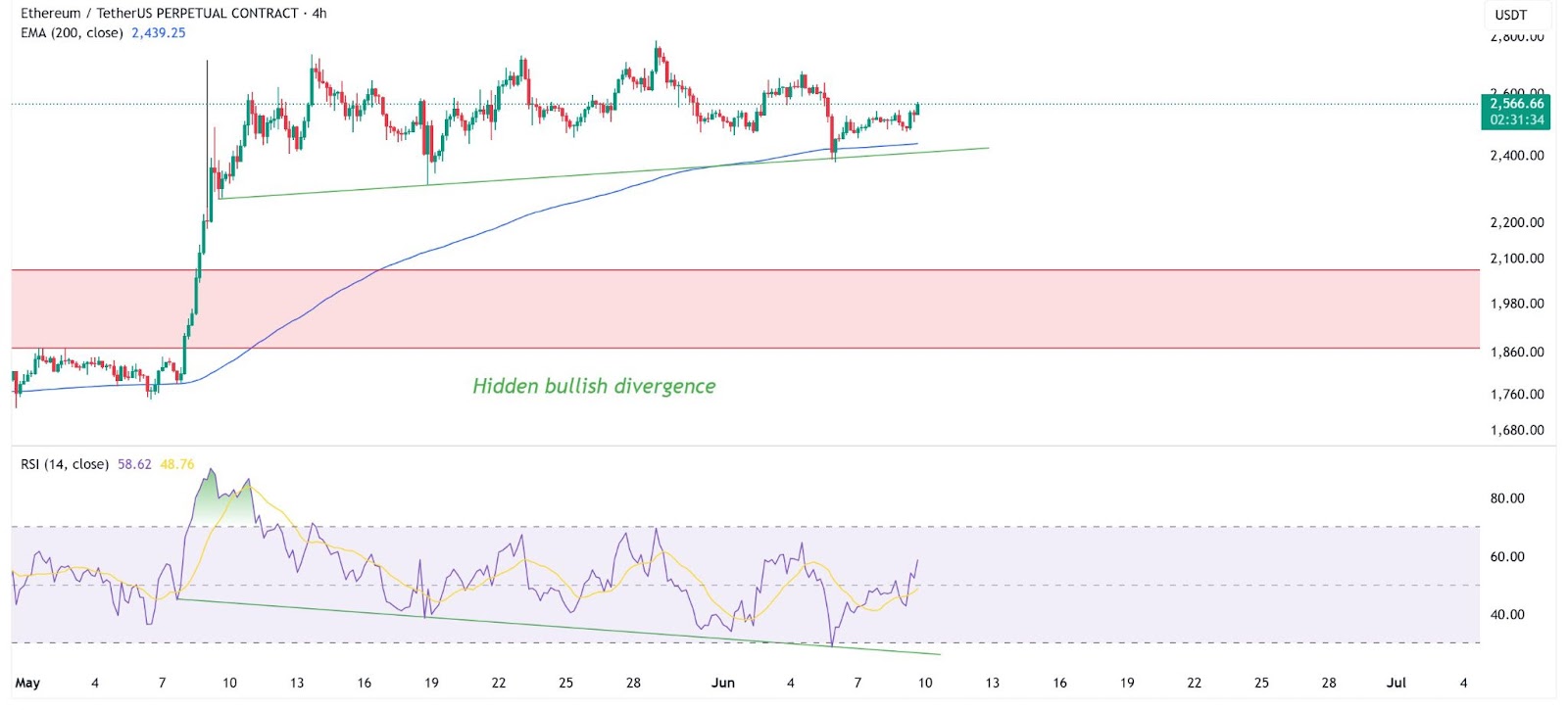Click the current price label 2,566.66
This screenshot has height=710, width=1568.
1516,103
